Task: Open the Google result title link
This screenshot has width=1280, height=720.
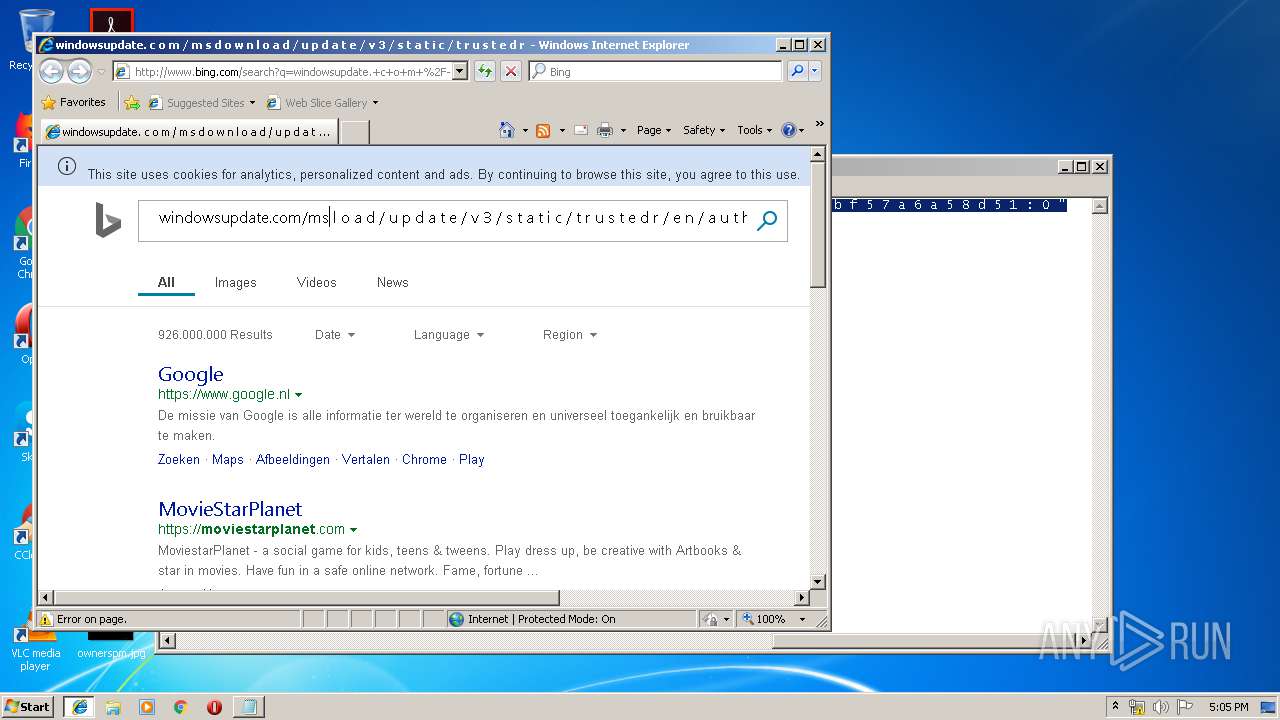Action: tap(191, 374)
